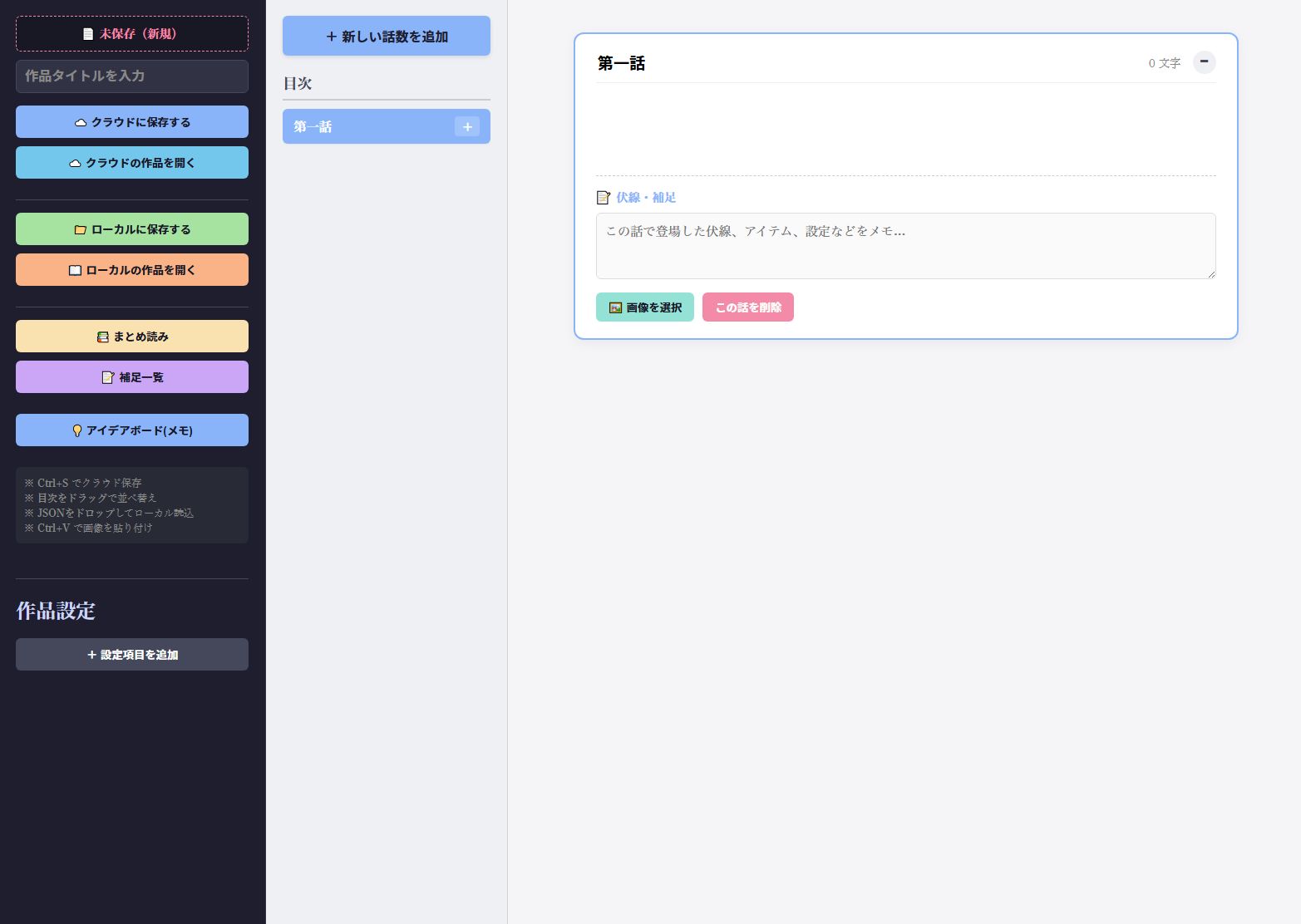Grab the memo textarea resize handle
The height and width of the screenshot is (924, 1301).
(1211, 274)
